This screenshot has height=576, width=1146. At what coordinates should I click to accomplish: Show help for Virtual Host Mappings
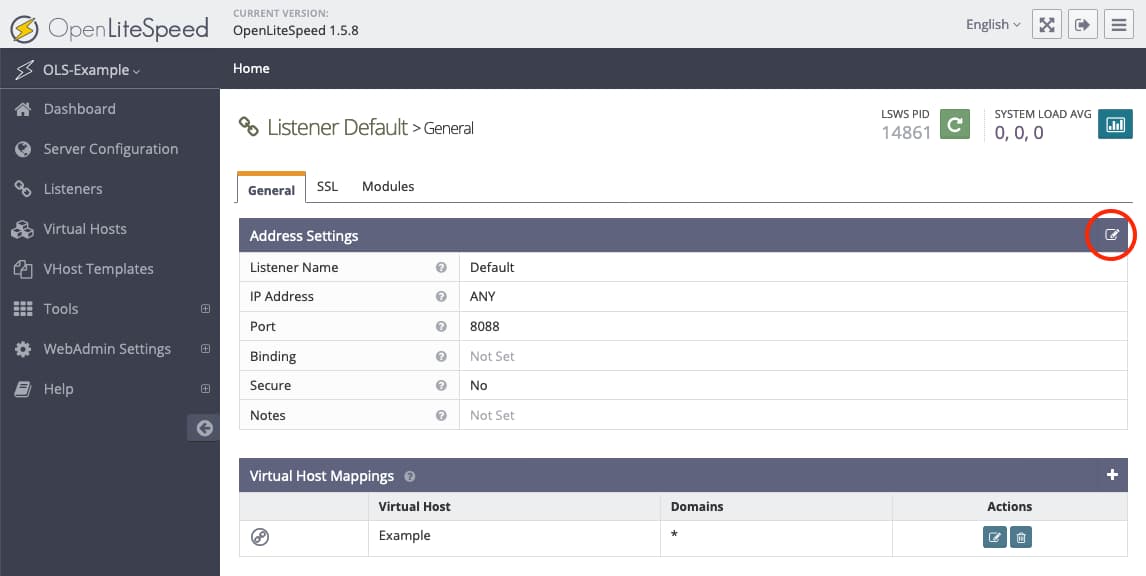[410, 477]
